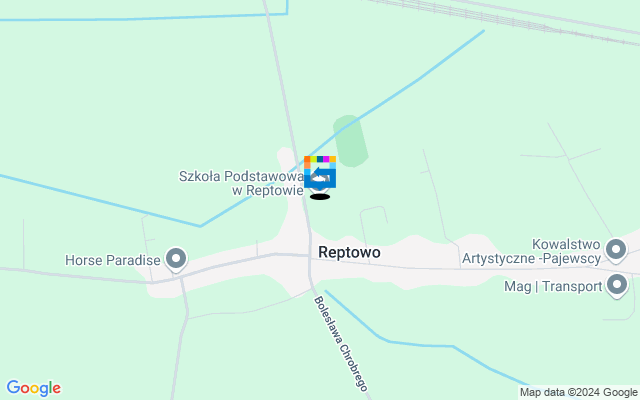Select the dark green sports field
640x400 pixels.
coord(351,141)
